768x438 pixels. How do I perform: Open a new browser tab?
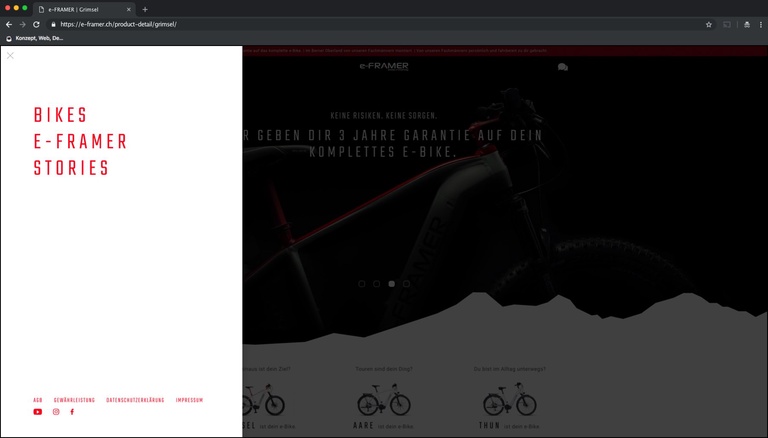click(x=145, y=9)
